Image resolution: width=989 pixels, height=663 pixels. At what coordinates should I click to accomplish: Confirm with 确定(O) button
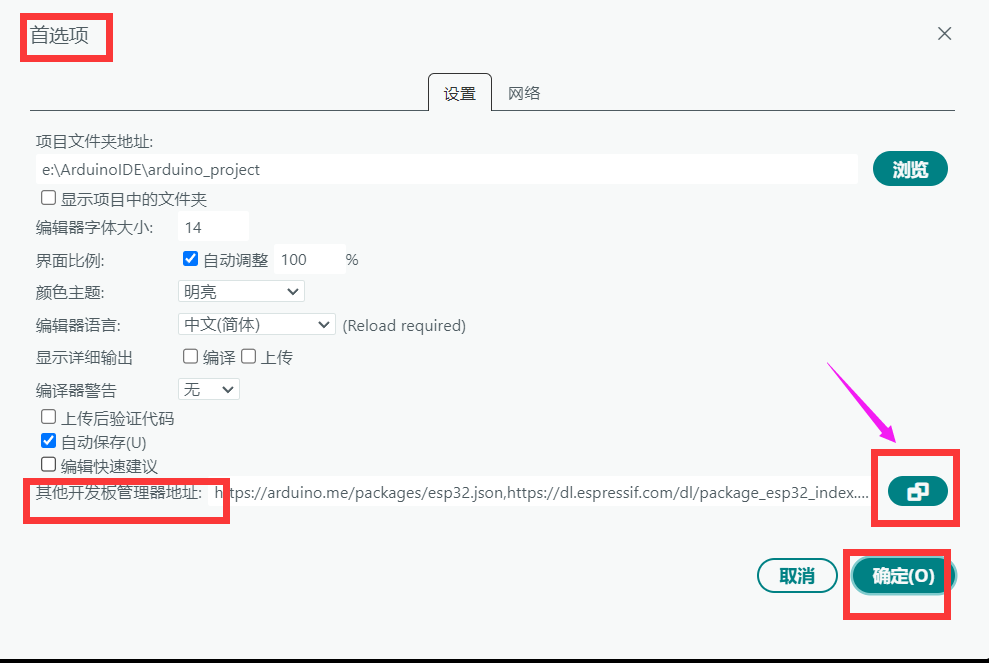point(904,575)
